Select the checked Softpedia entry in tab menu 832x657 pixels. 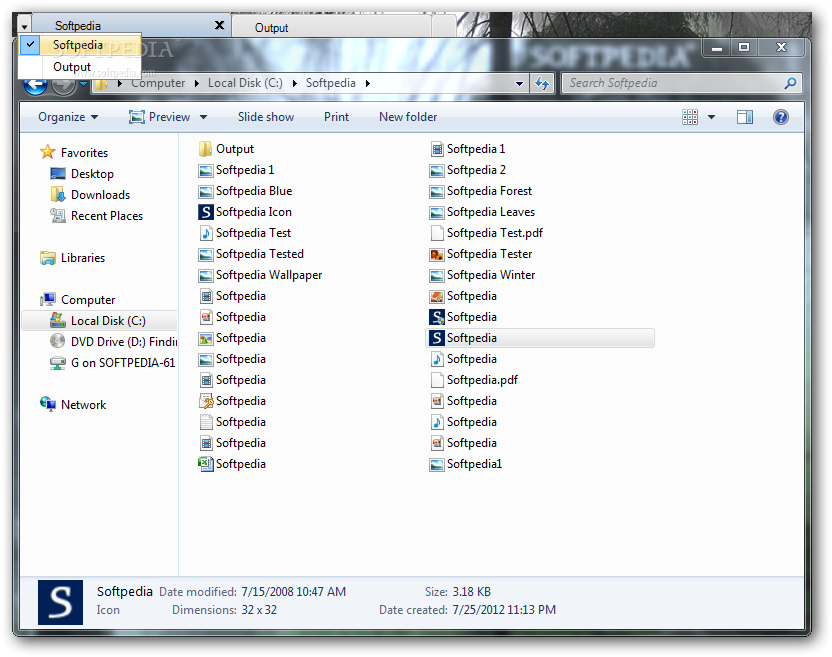click(80, 45)
